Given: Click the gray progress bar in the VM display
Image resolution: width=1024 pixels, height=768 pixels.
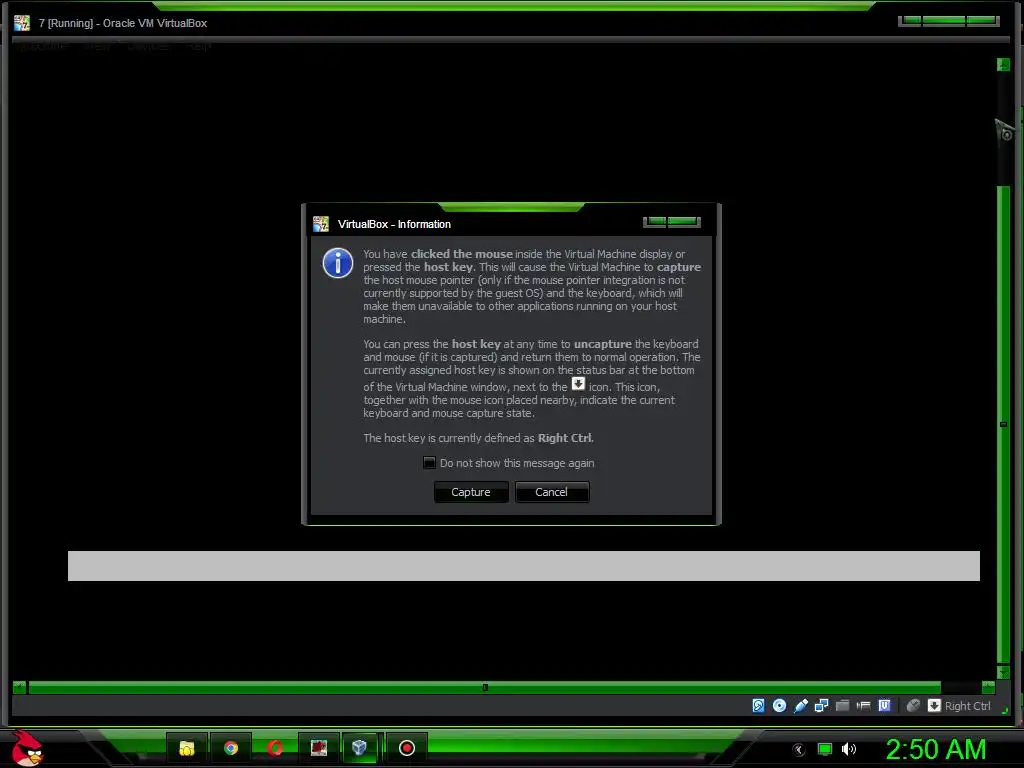Looking at the screenshot, I should [524, 566].
